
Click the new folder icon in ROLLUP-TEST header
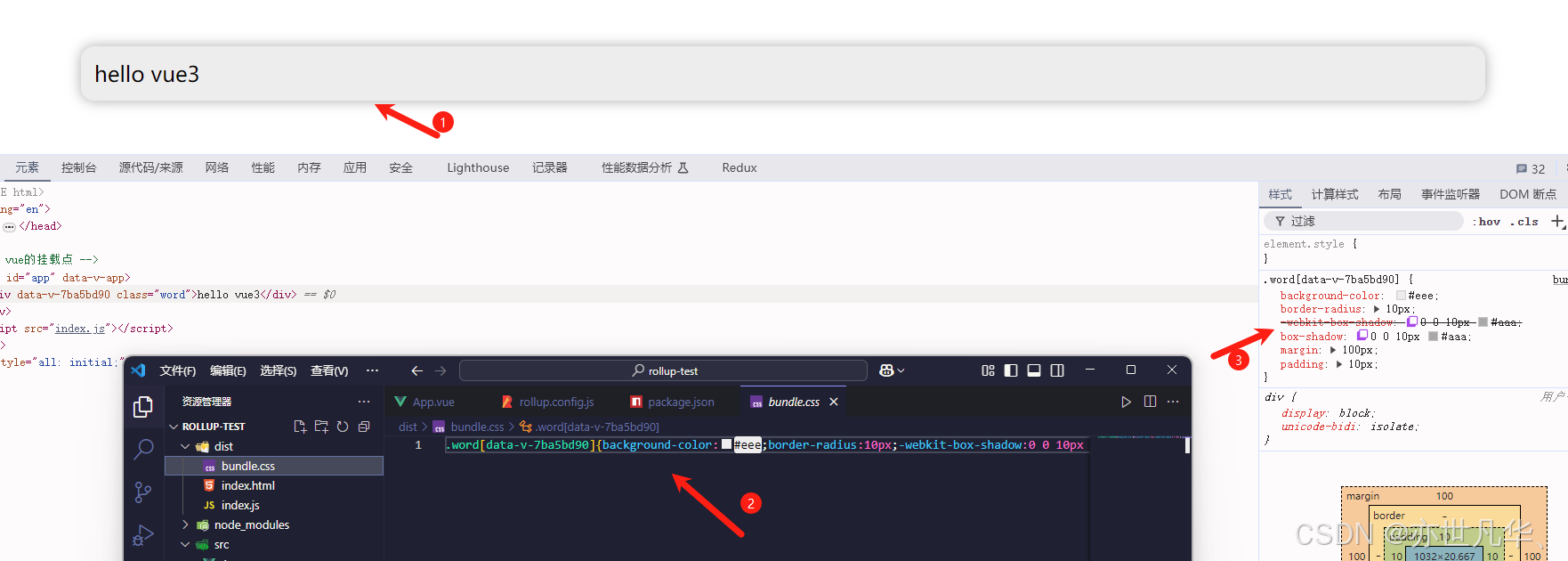point(321,427)
